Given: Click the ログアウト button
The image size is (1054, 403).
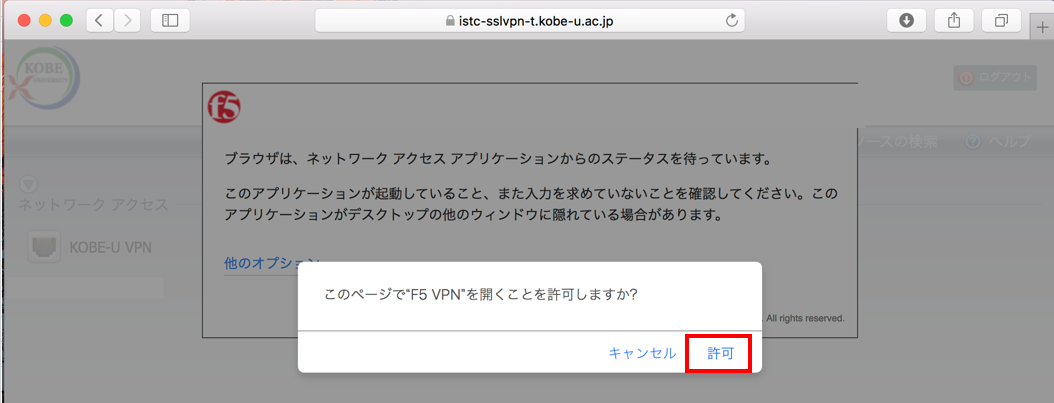Looking at the screenshot, I should coord(994,77).
